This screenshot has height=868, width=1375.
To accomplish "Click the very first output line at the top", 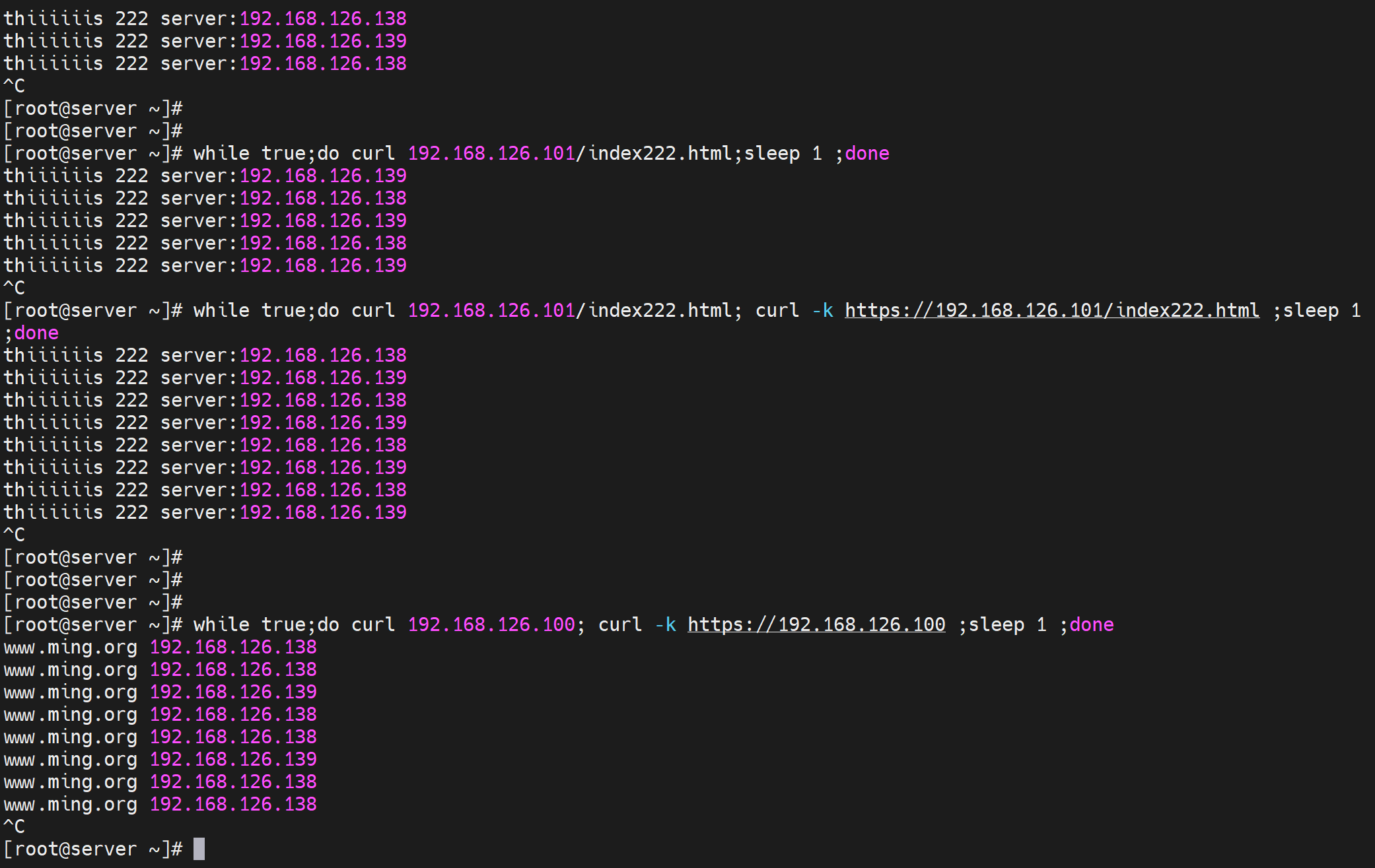I will [205, 18].
